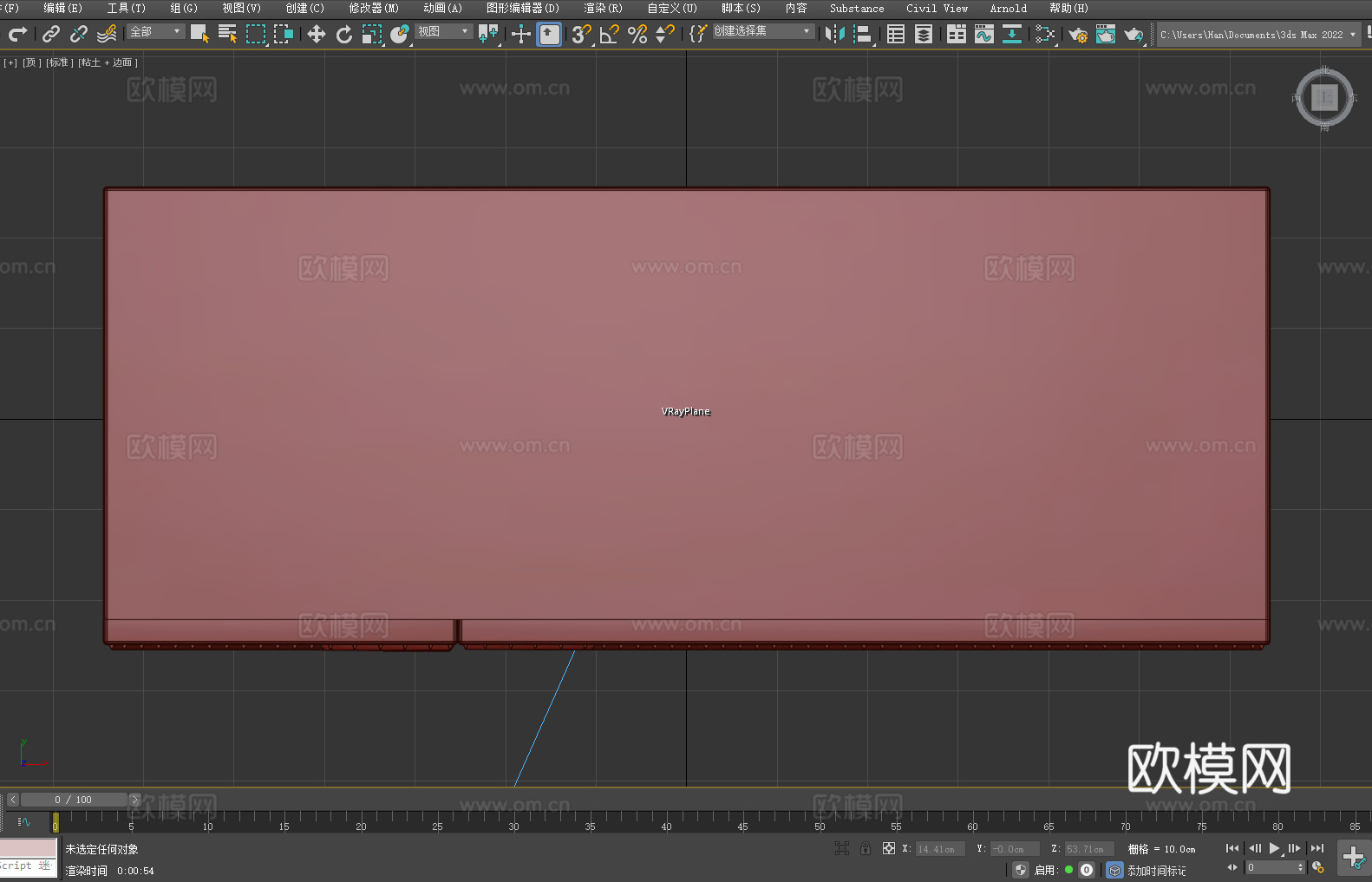Toggle the Ribbon display icon
This screenshot has width=1372, height=882.
pyautogui.click(x=957, y=34)
